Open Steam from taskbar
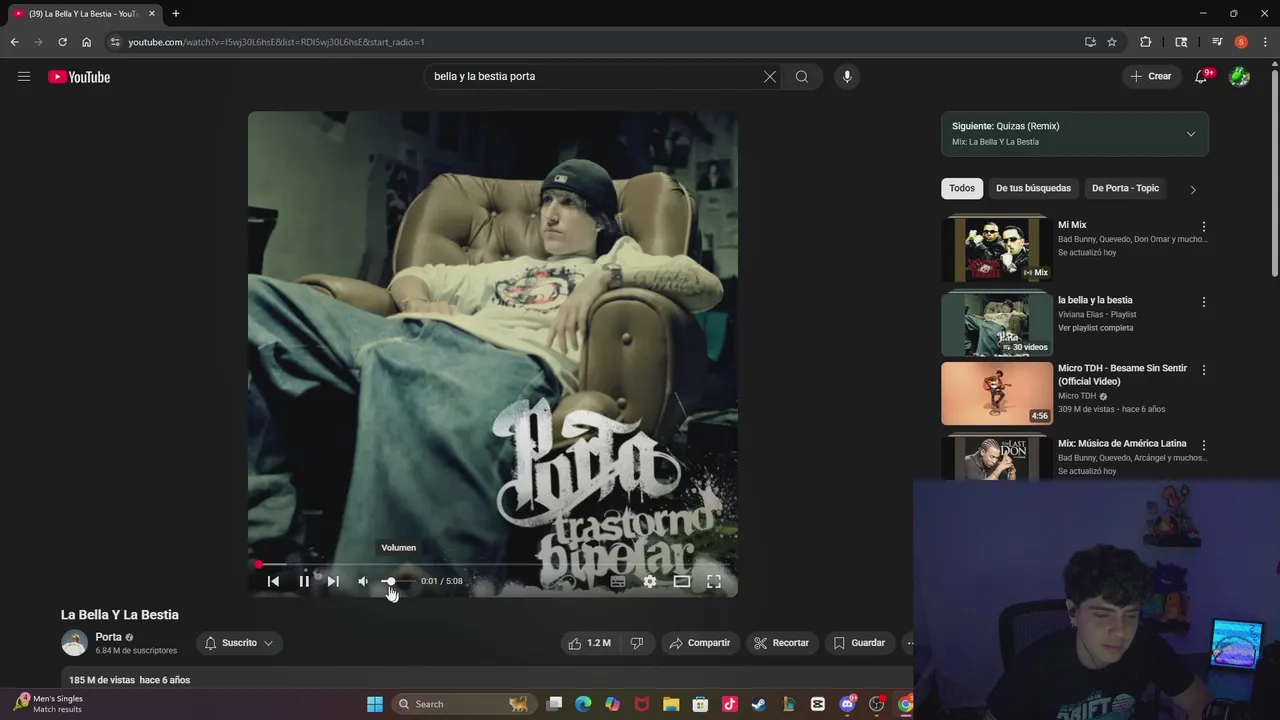 (x=759, y=704)
